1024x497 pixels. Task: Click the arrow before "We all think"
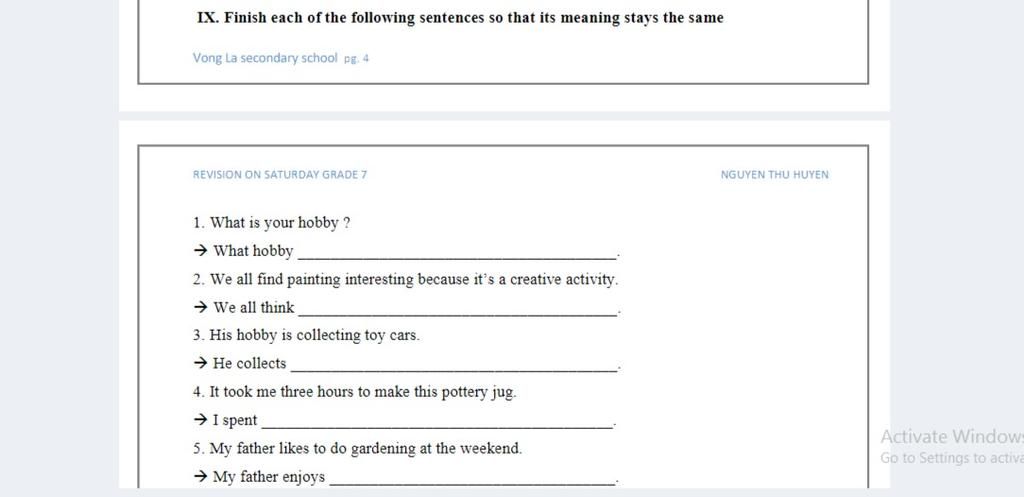200,308
